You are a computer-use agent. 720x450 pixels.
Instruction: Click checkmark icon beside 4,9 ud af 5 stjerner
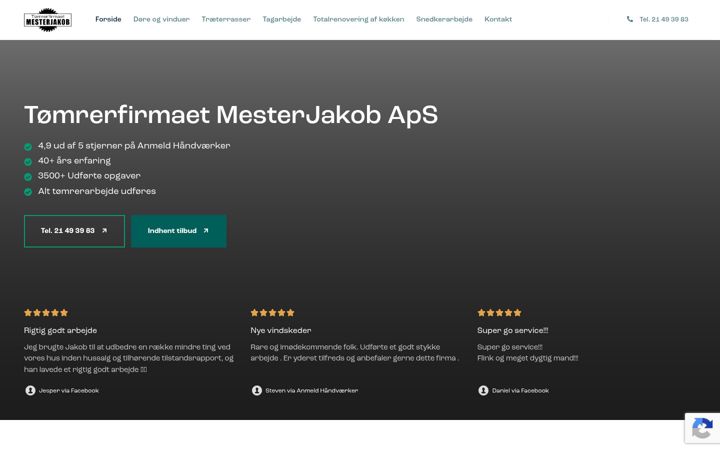[x=28, y=146]
